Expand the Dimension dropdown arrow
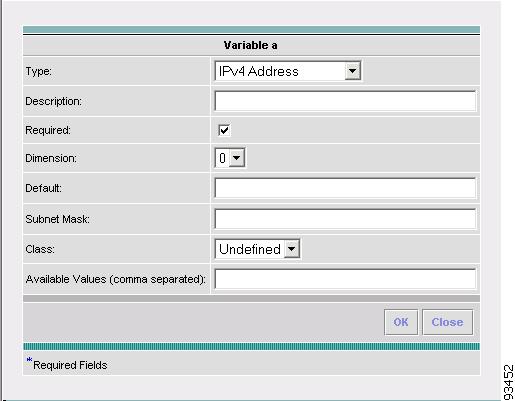Viewport: 515px width, 401px height. click(236, 158)
